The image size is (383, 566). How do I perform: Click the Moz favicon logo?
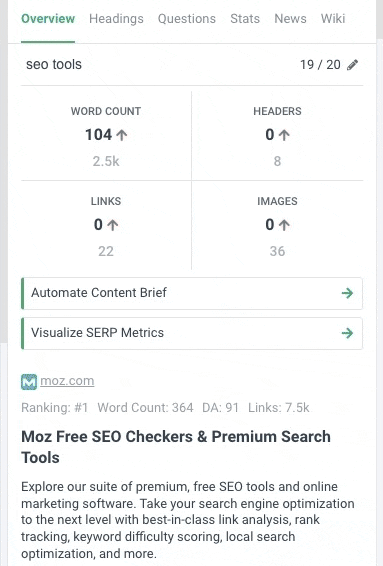(29, 382)
